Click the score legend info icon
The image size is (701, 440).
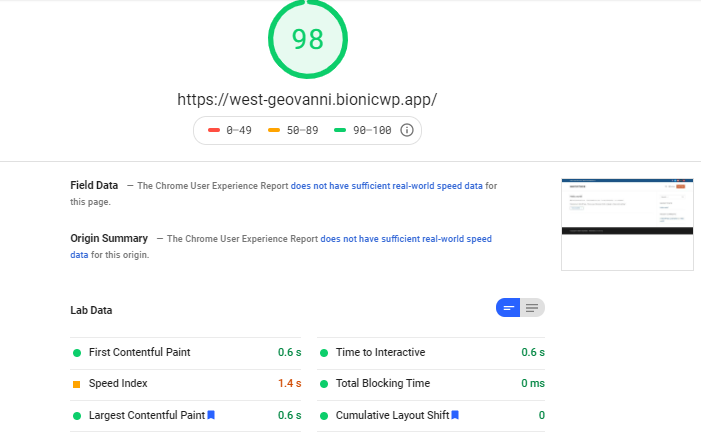click(406, 130)
